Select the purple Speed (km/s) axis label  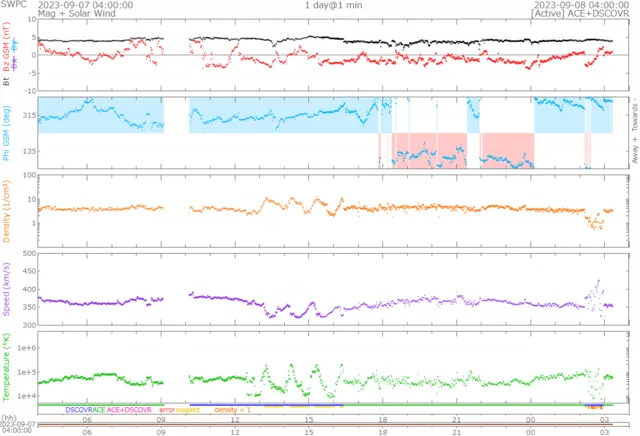(8, 290)
